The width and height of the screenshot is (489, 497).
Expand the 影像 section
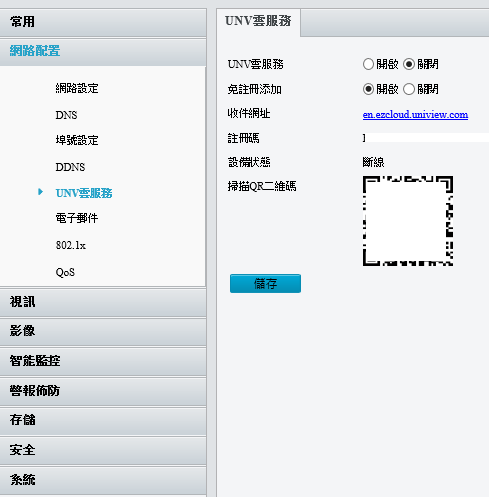tap(103, 332)
